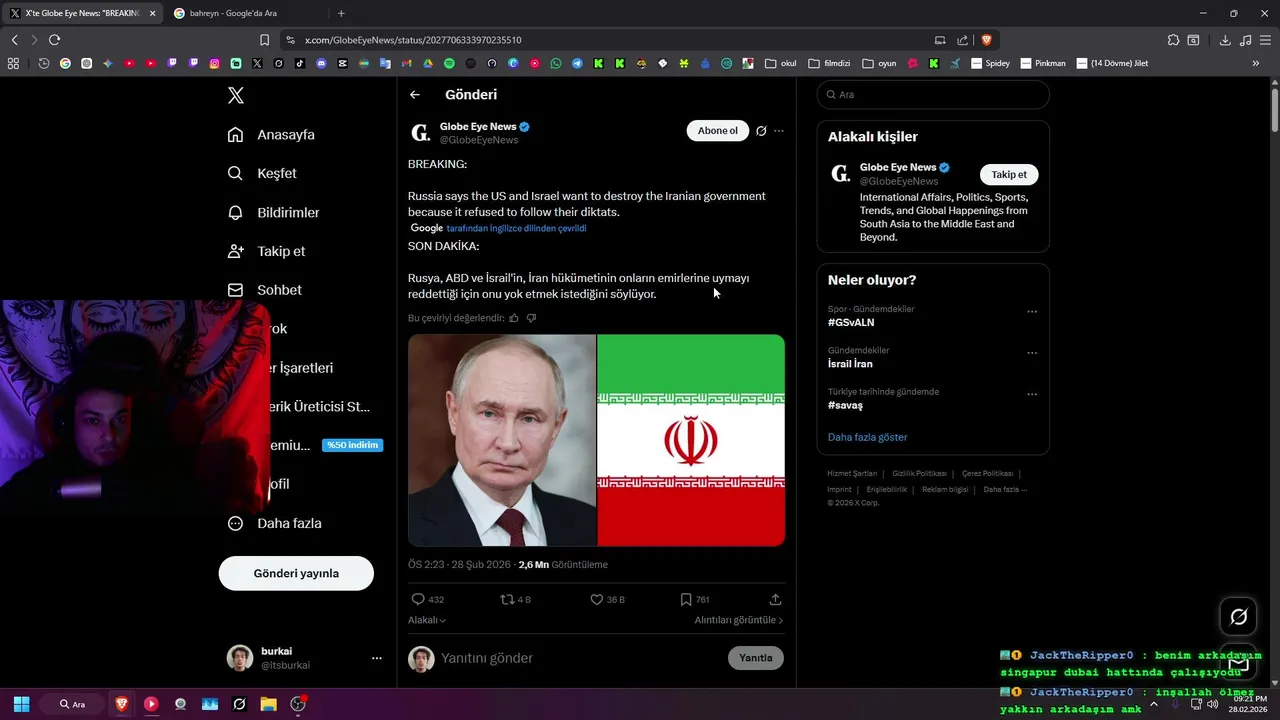Expand the Alakalı sort dropdown
1280x720 pixels.
[x=427, y=620]
